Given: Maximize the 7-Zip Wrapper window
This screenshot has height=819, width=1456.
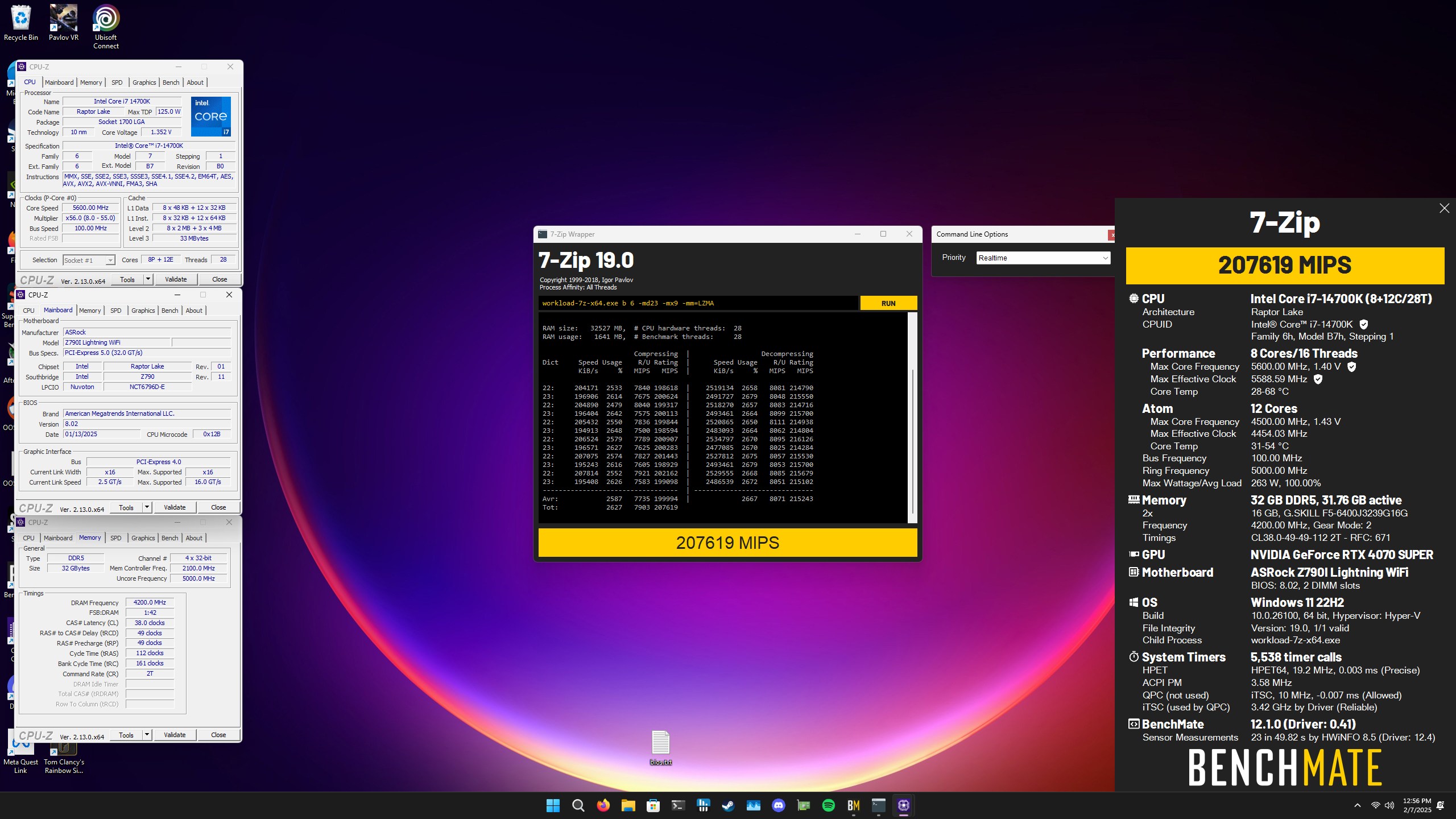Looking at the screenshot, I should click(x=883, y=234).
